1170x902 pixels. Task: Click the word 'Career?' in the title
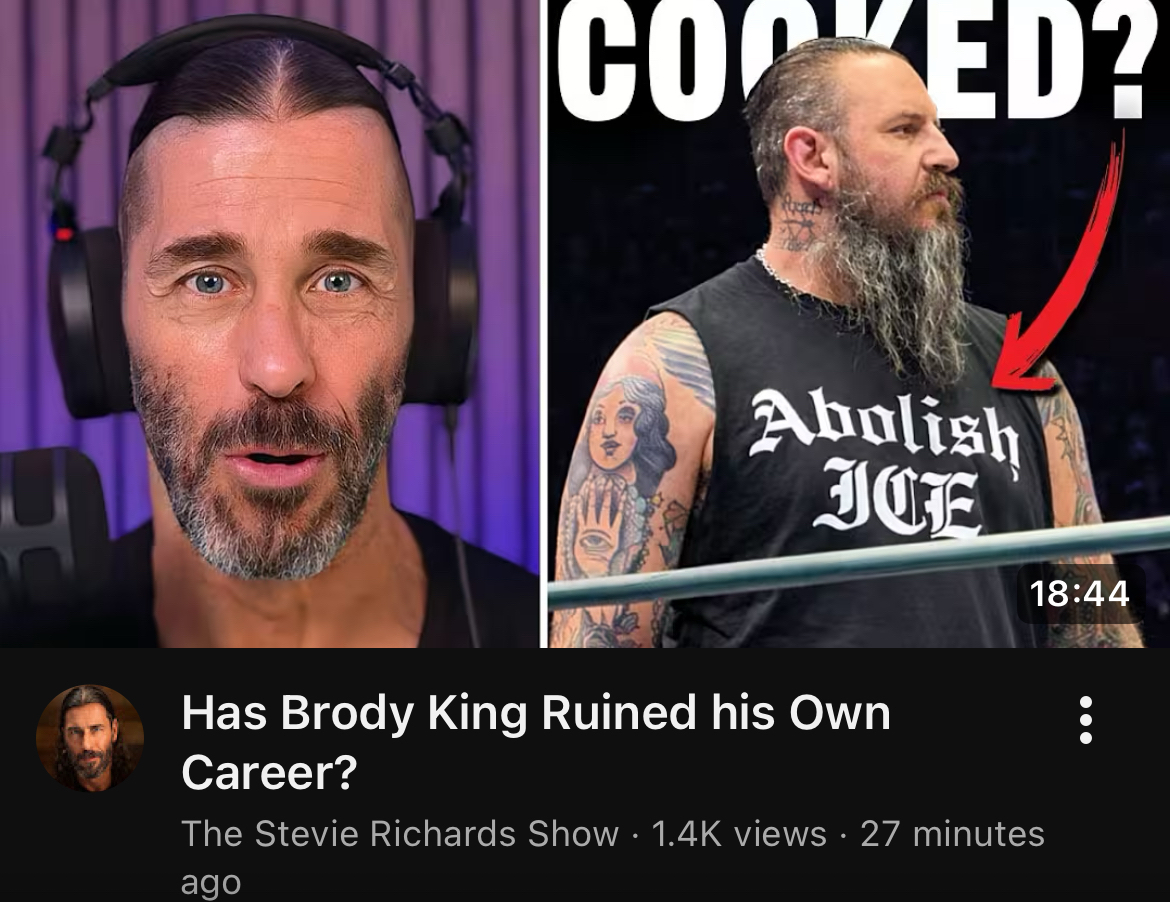point(269,771)
